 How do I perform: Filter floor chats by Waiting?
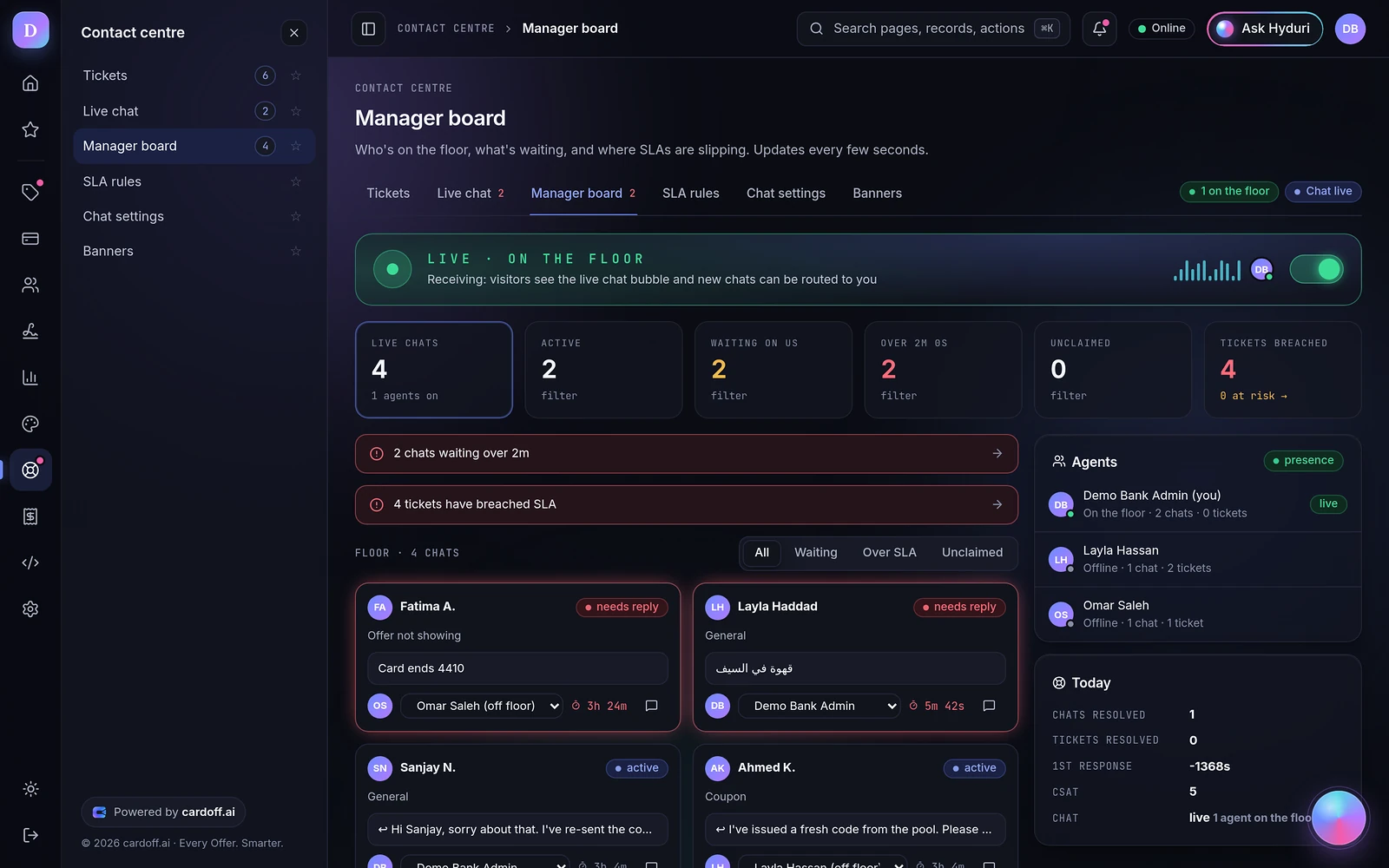(x=816, y=553)
